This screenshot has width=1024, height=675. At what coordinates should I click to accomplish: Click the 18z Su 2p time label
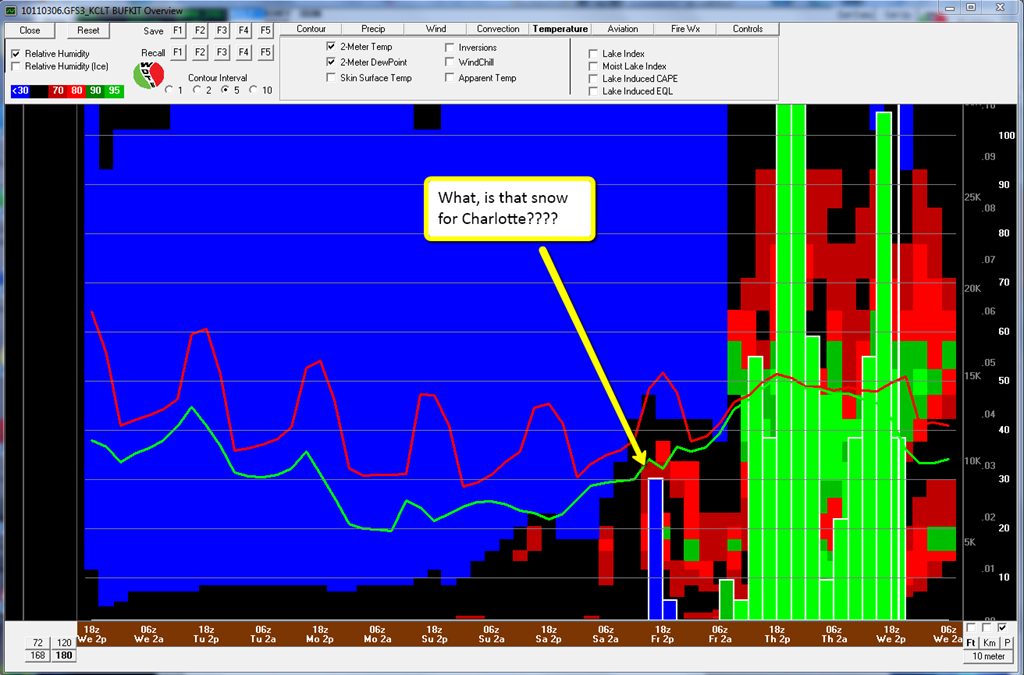(434, 635)
